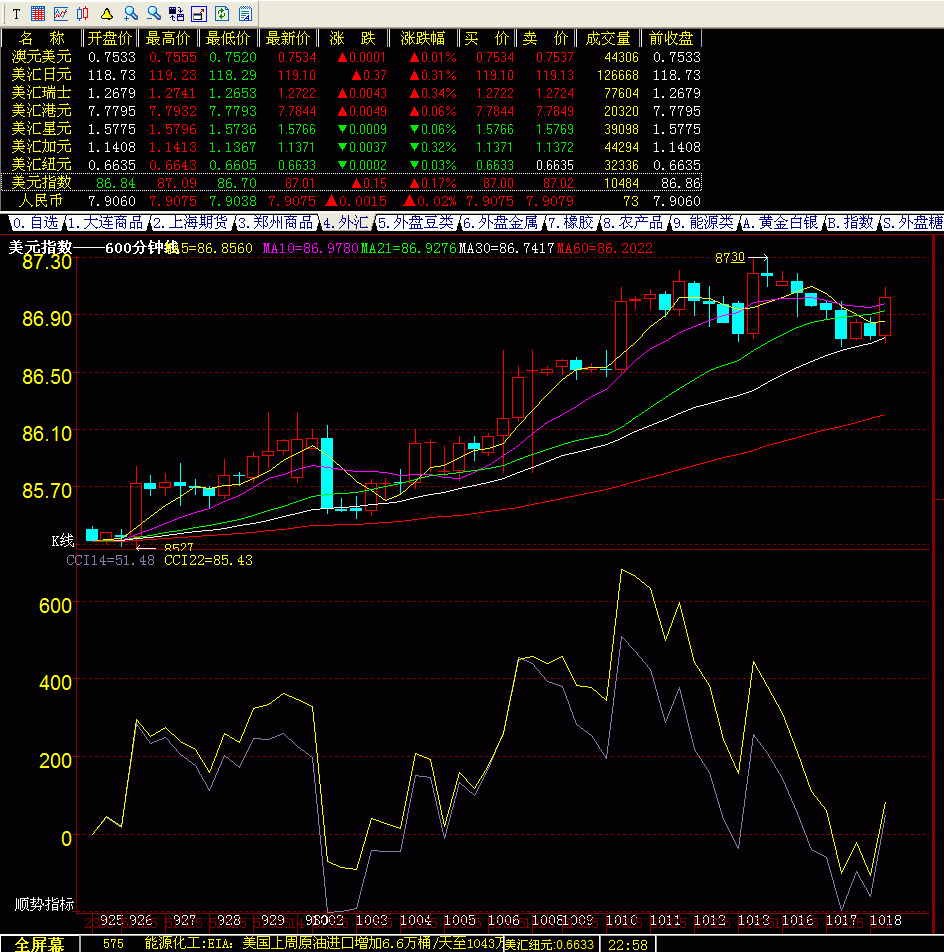Sort by the 开盘价 column header
Image resolution: width=944 pixels, height=952 pixels.
pyautogui.click(x=110, y=38)
